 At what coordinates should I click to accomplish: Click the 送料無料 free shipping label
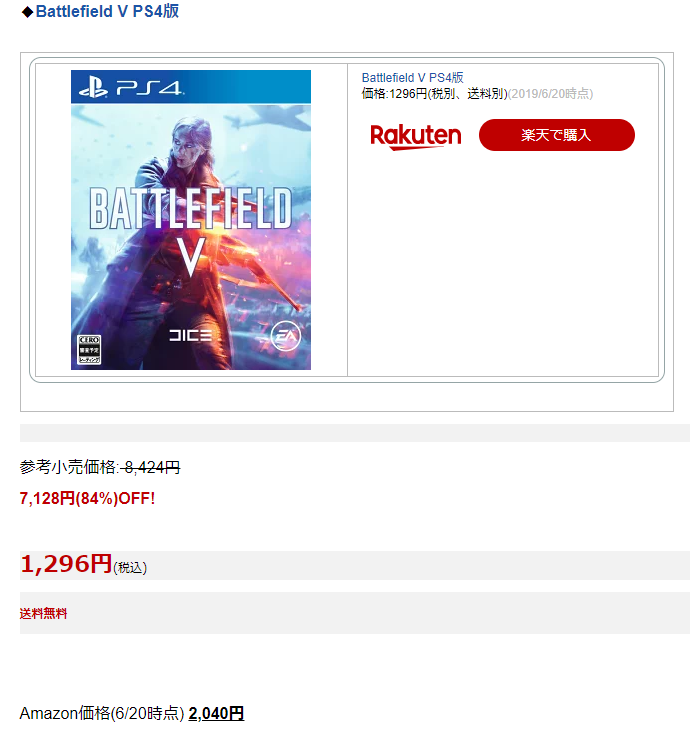pos(43,614)
